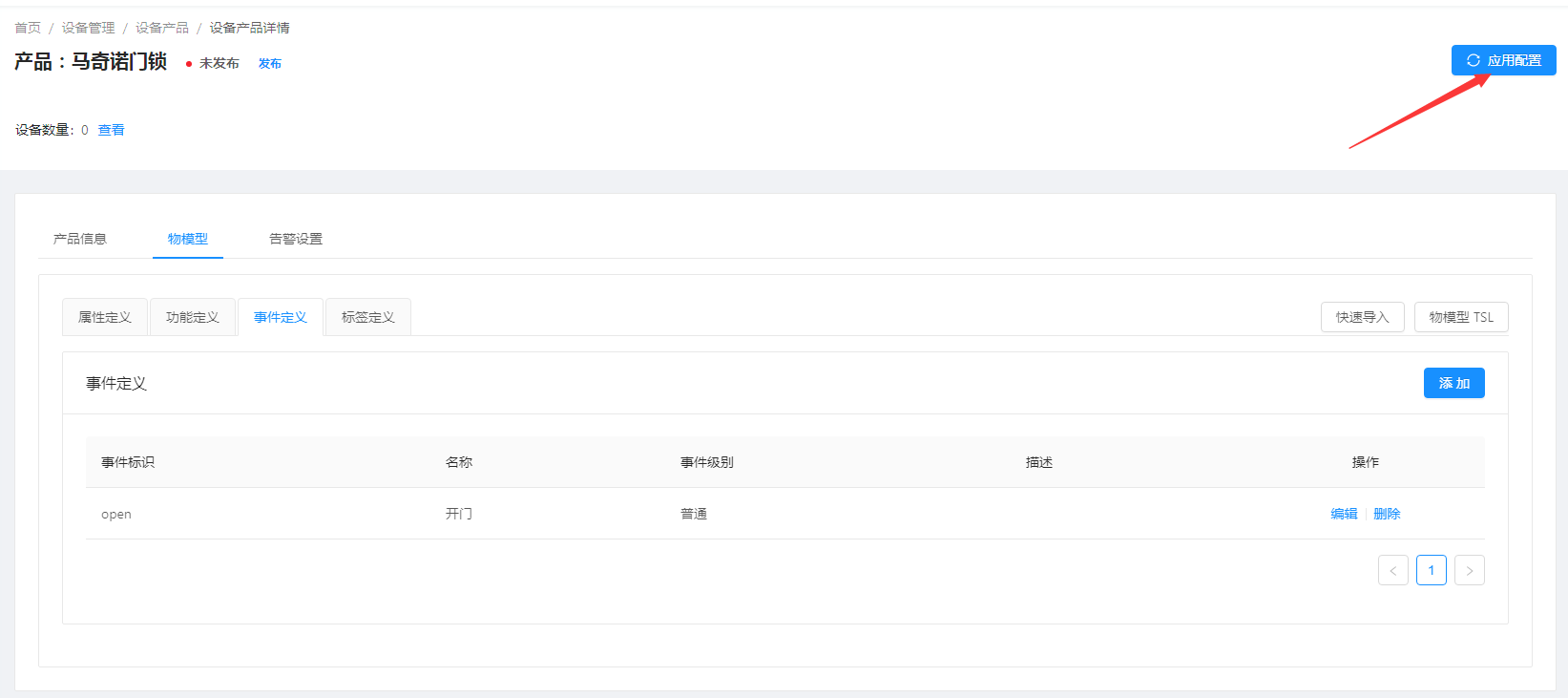
Task: Select the 标签定义 sub-tab
Action: click(x=368, y=317)
